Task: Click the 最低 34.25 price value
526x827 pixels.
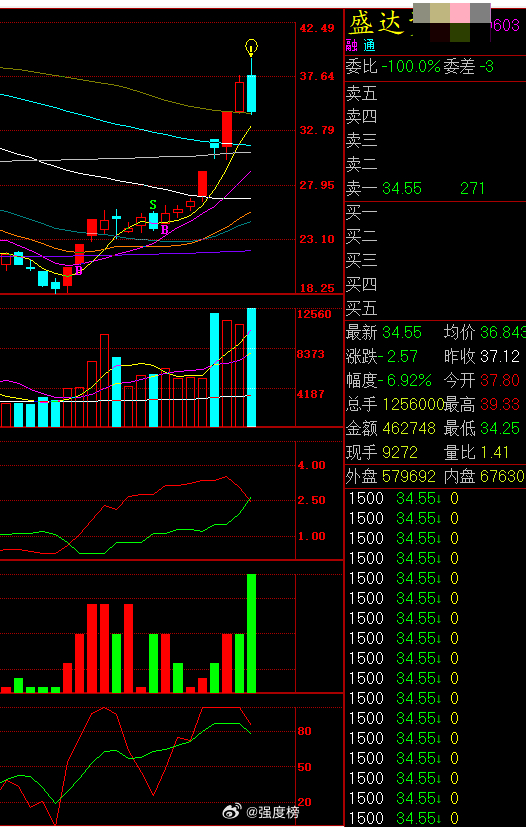Action: click(500, 428)
